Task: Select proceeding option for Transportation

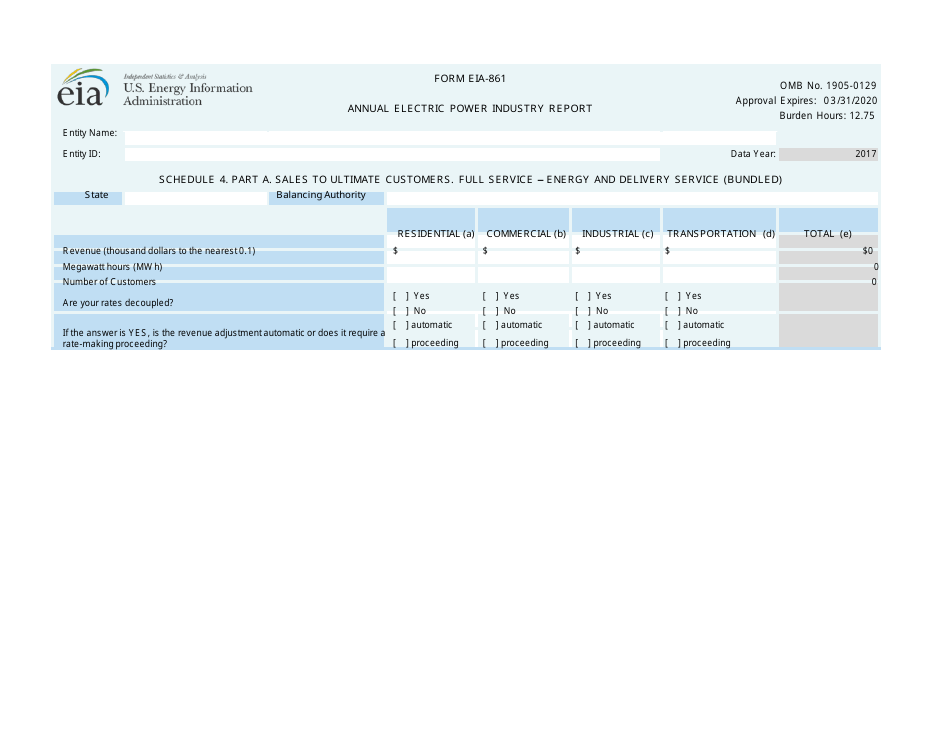Action: (673, 343)
